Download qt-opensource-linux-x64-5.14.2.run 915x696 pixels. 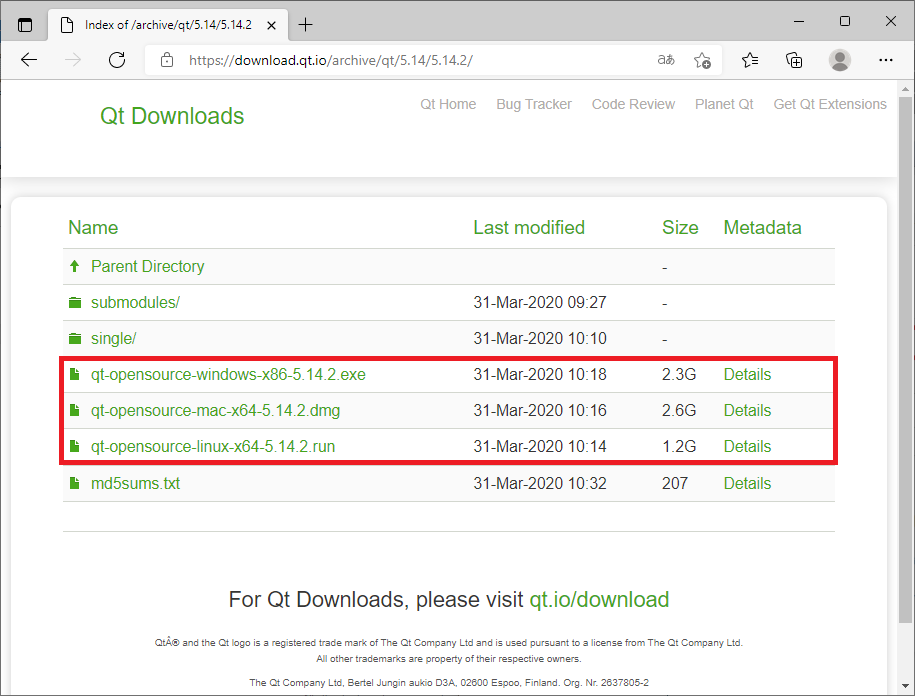tap(213, 446)
